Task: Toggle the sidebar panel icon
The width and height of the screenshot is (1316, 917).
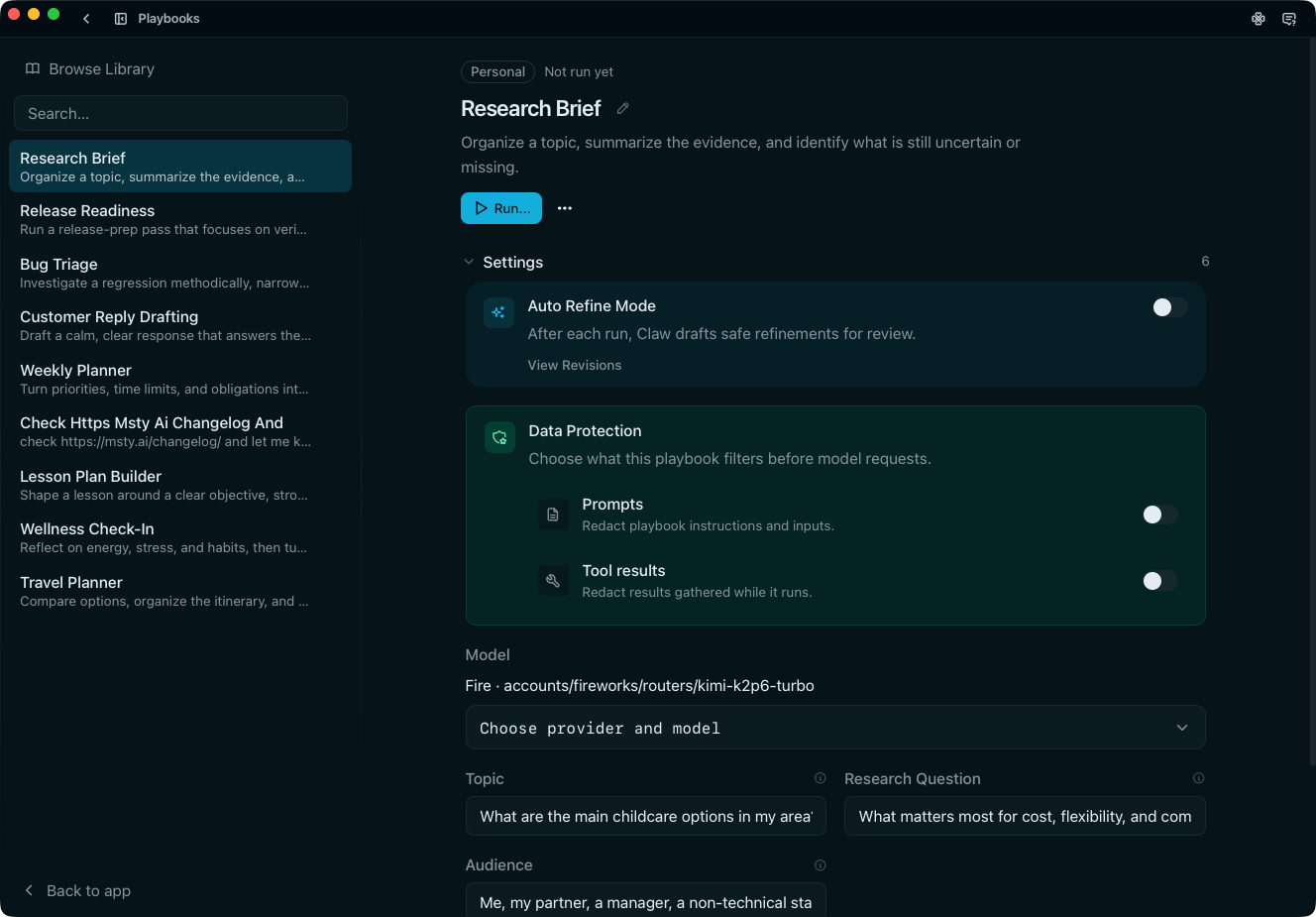Action: pyautogui.click(x=121, y=19)
